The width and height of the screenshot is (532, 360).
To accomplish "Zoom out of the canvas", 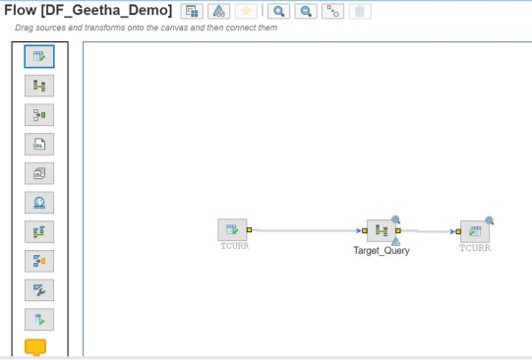I will (306, 11).
